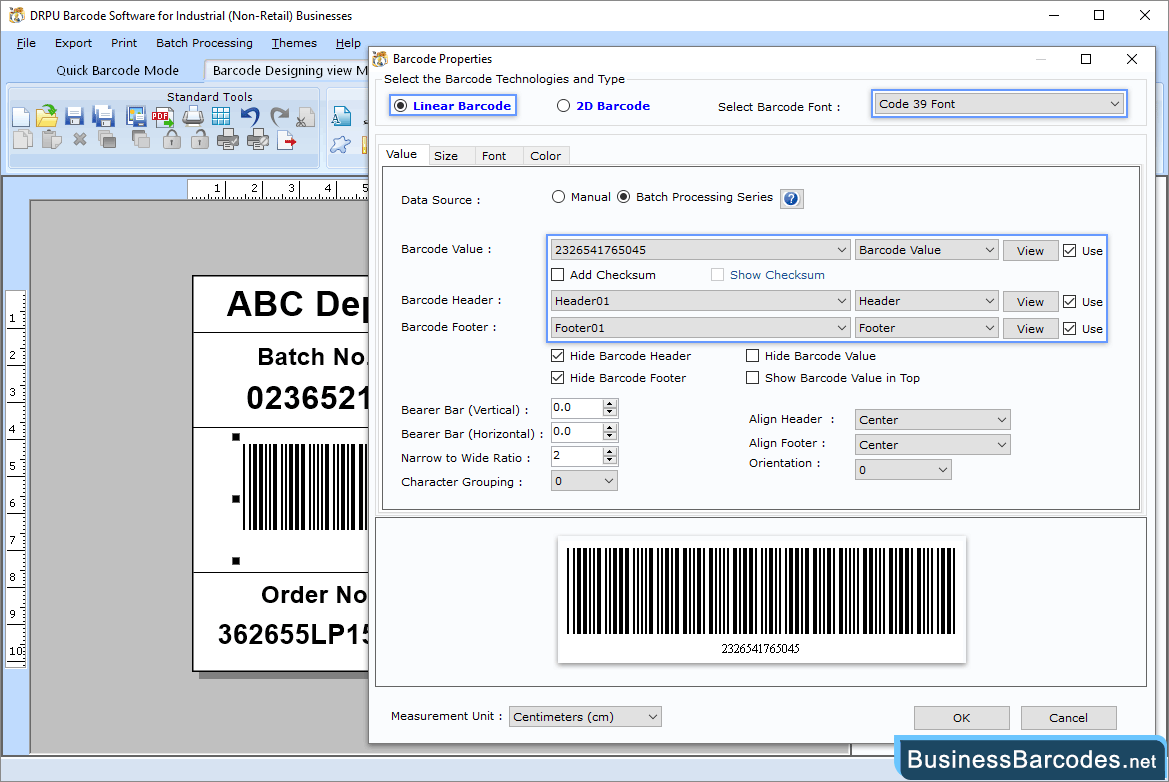
Task: Click the Save As double-floppy icon
Action: tap(103, 116)
